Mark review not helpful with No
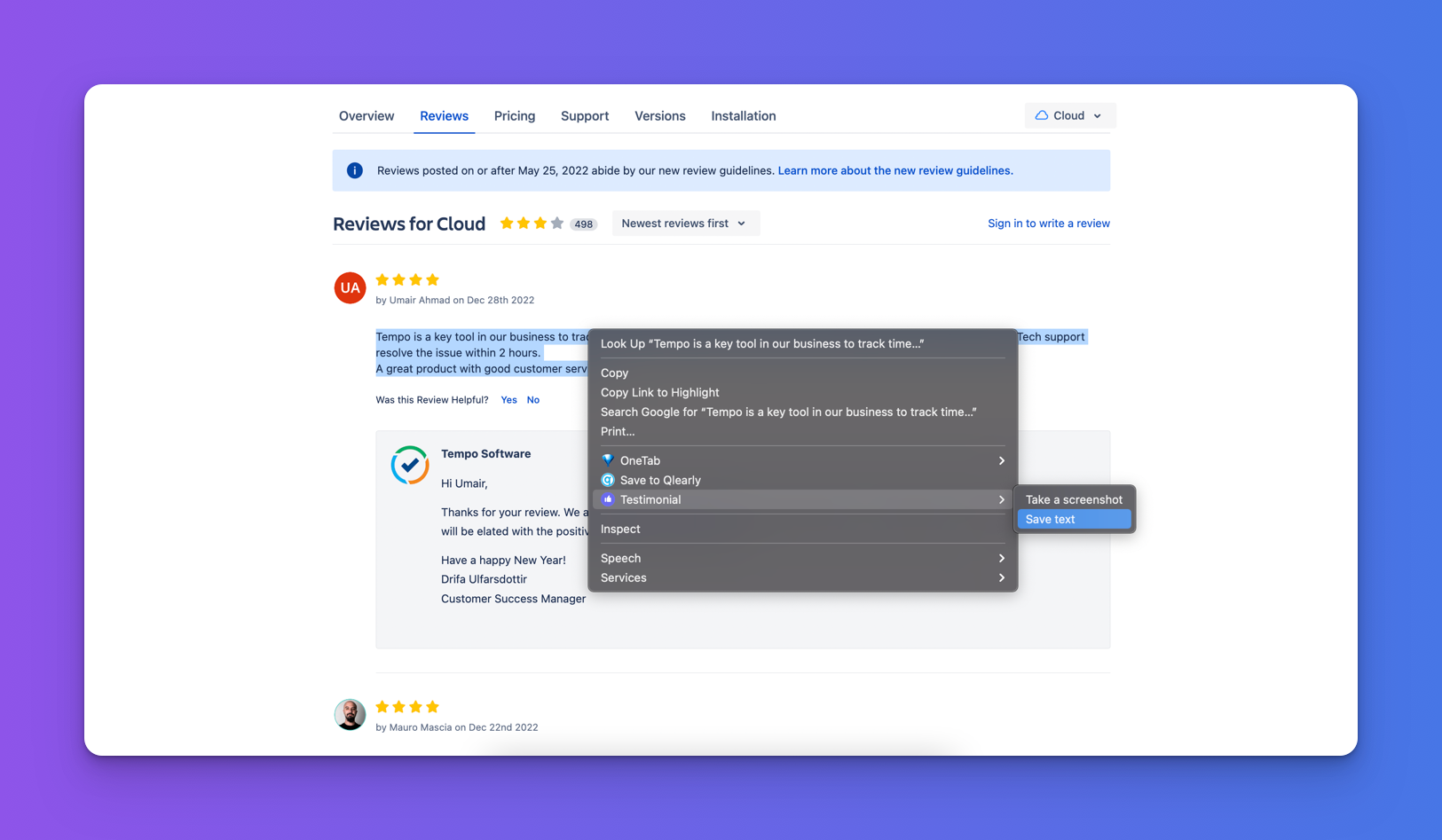Viewport: 1442px width, 840px height. point(532,400)
